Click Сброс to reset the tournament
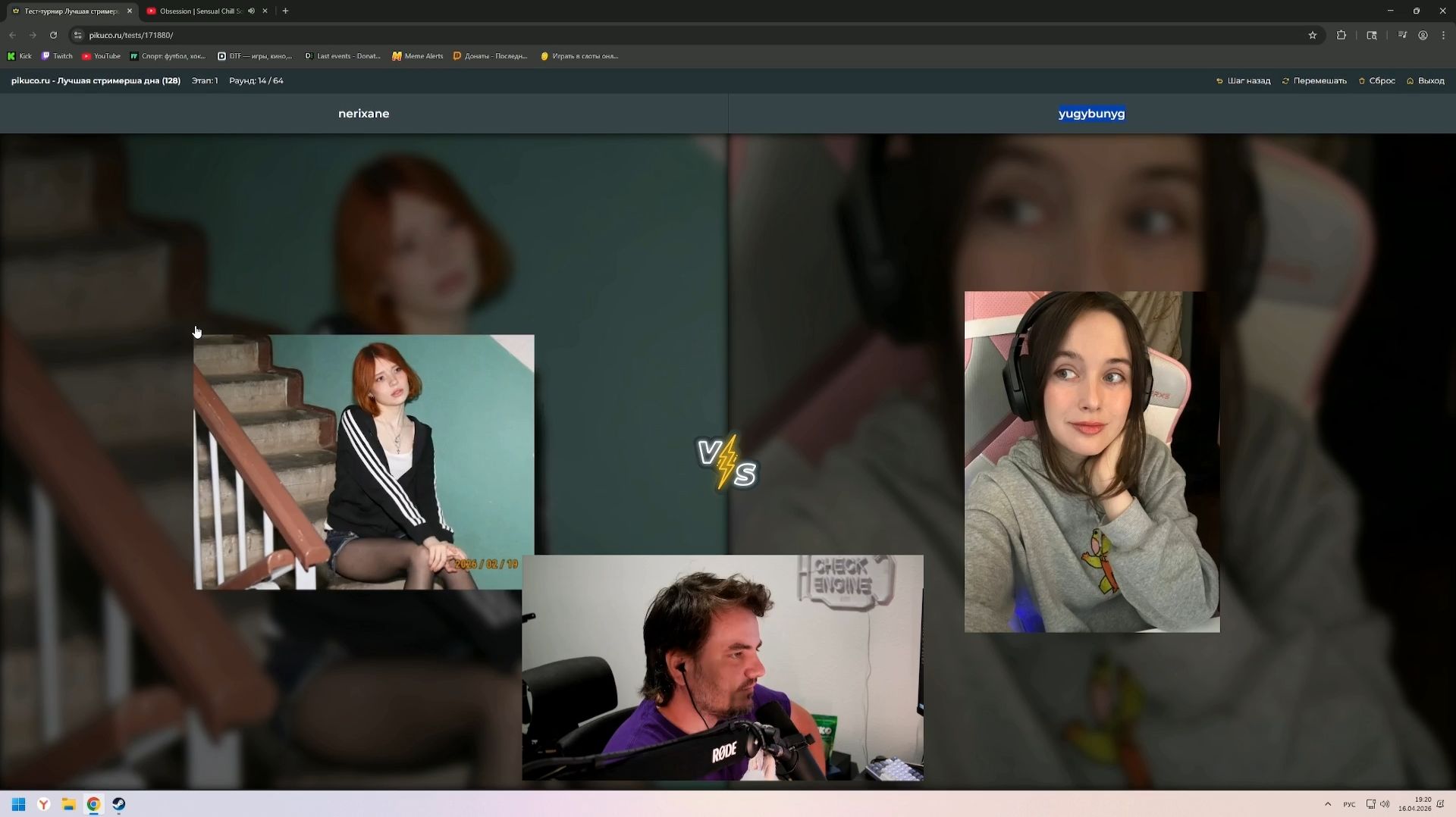This screenshot has height=817, width=1456. pos(1376,81)
